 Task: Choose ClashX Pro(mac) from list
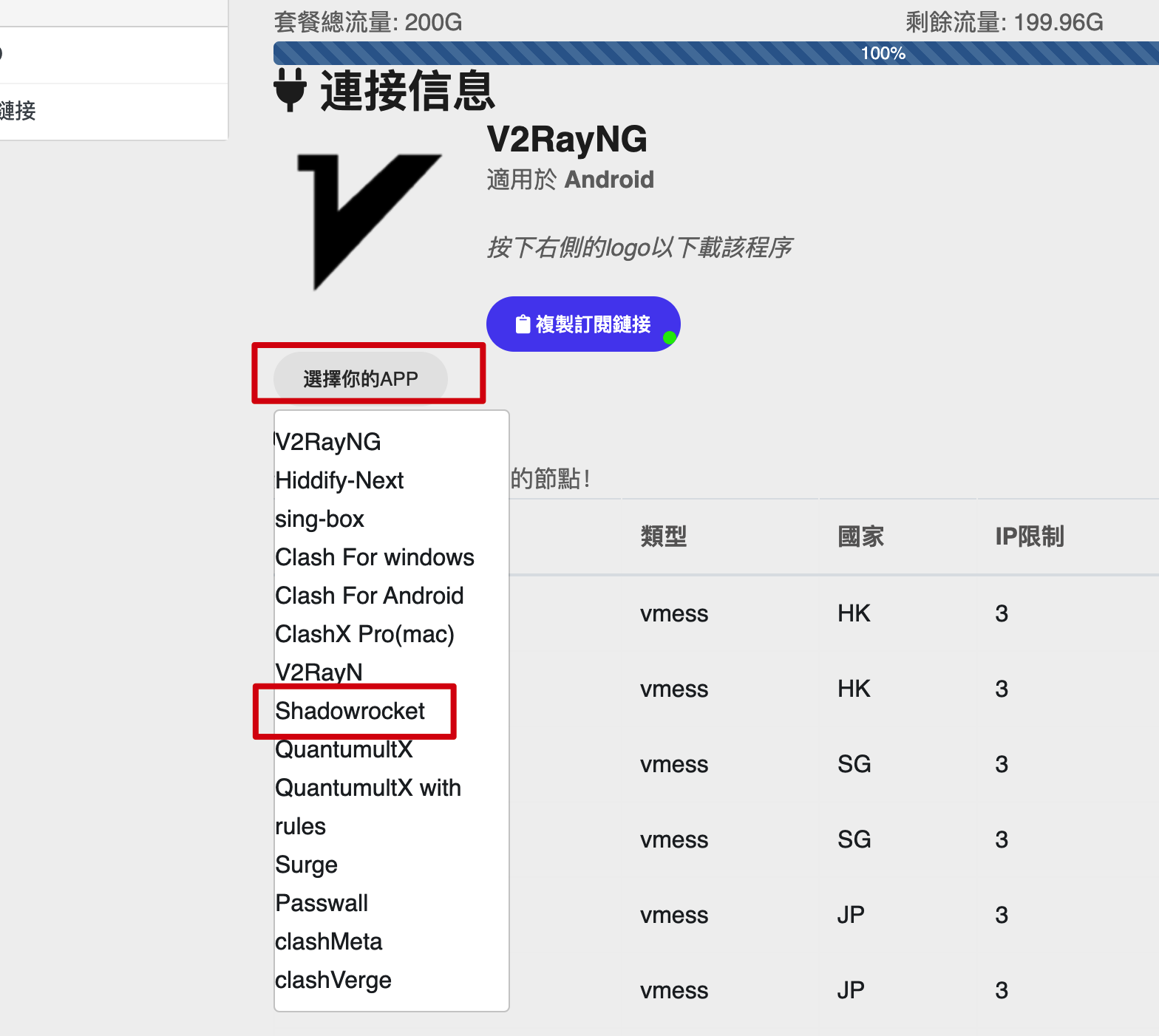pos(364,634)
